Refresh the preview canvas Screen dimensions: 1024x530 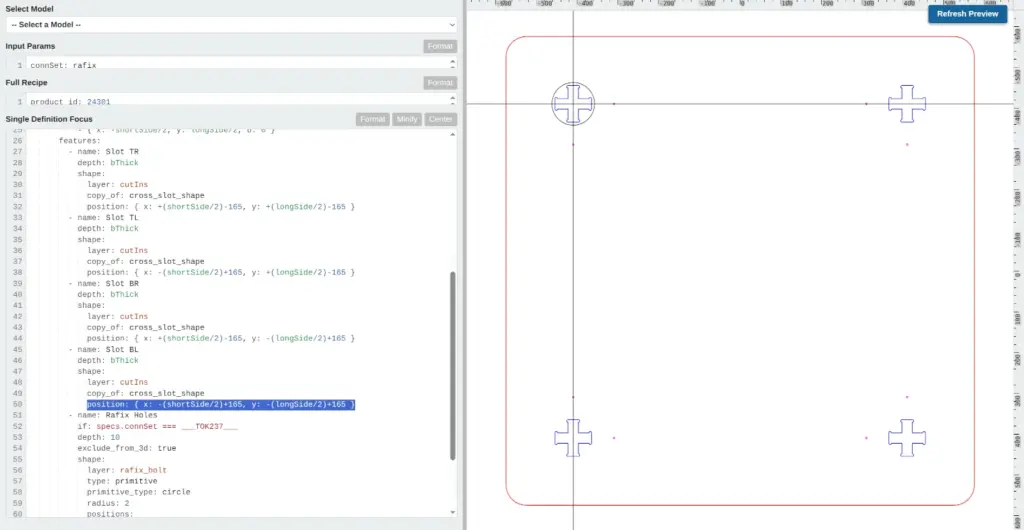pos(967,14)
